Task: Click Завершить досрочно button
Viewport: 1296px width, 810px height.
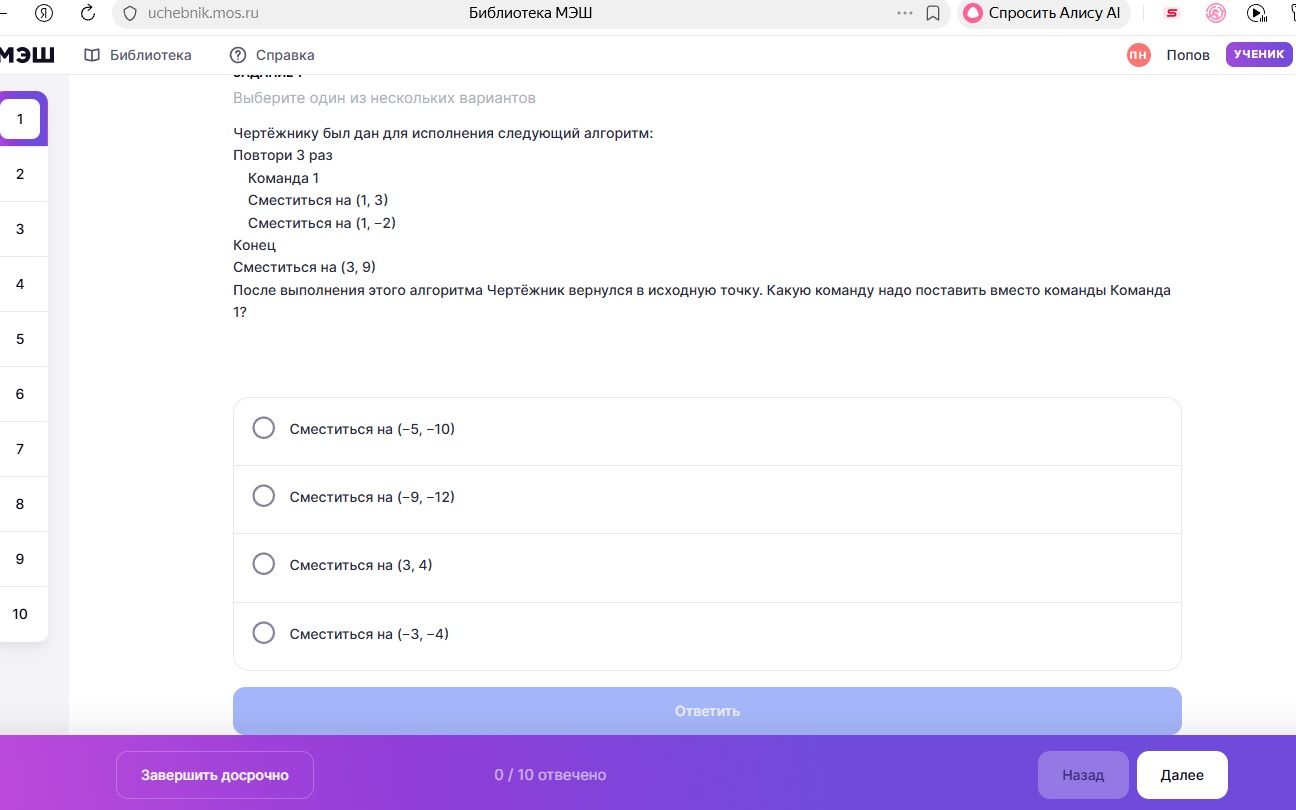Action: coord(215,775)
